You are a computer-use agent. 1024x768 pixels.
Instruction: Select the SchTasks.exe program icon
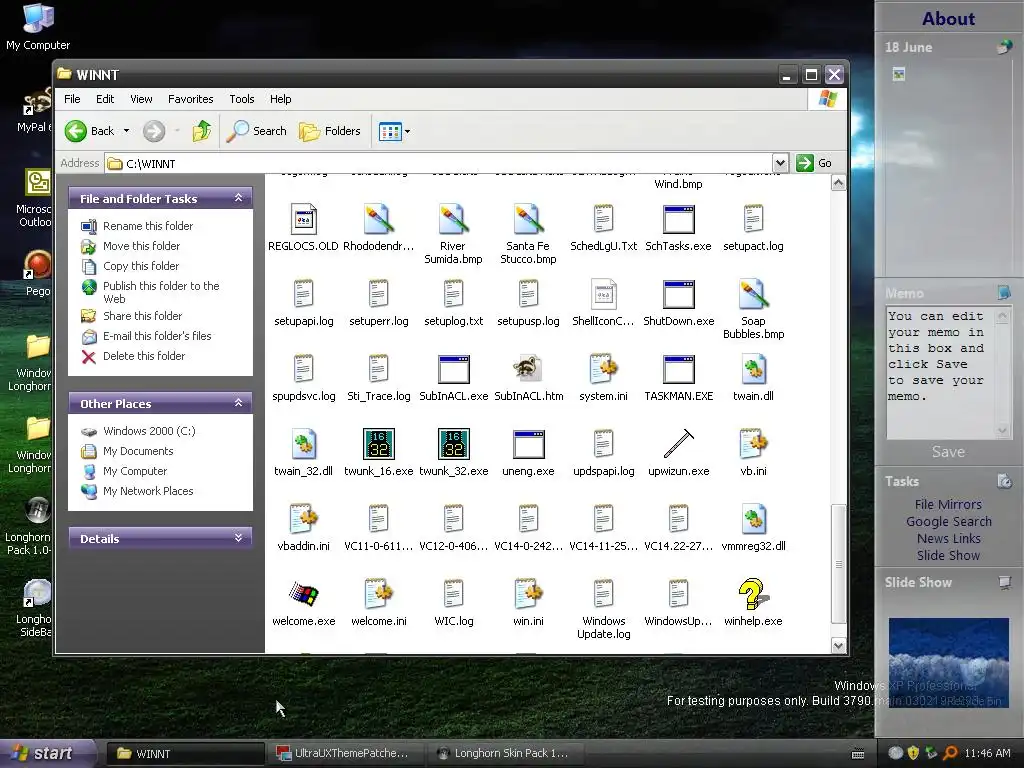(679, 219)
